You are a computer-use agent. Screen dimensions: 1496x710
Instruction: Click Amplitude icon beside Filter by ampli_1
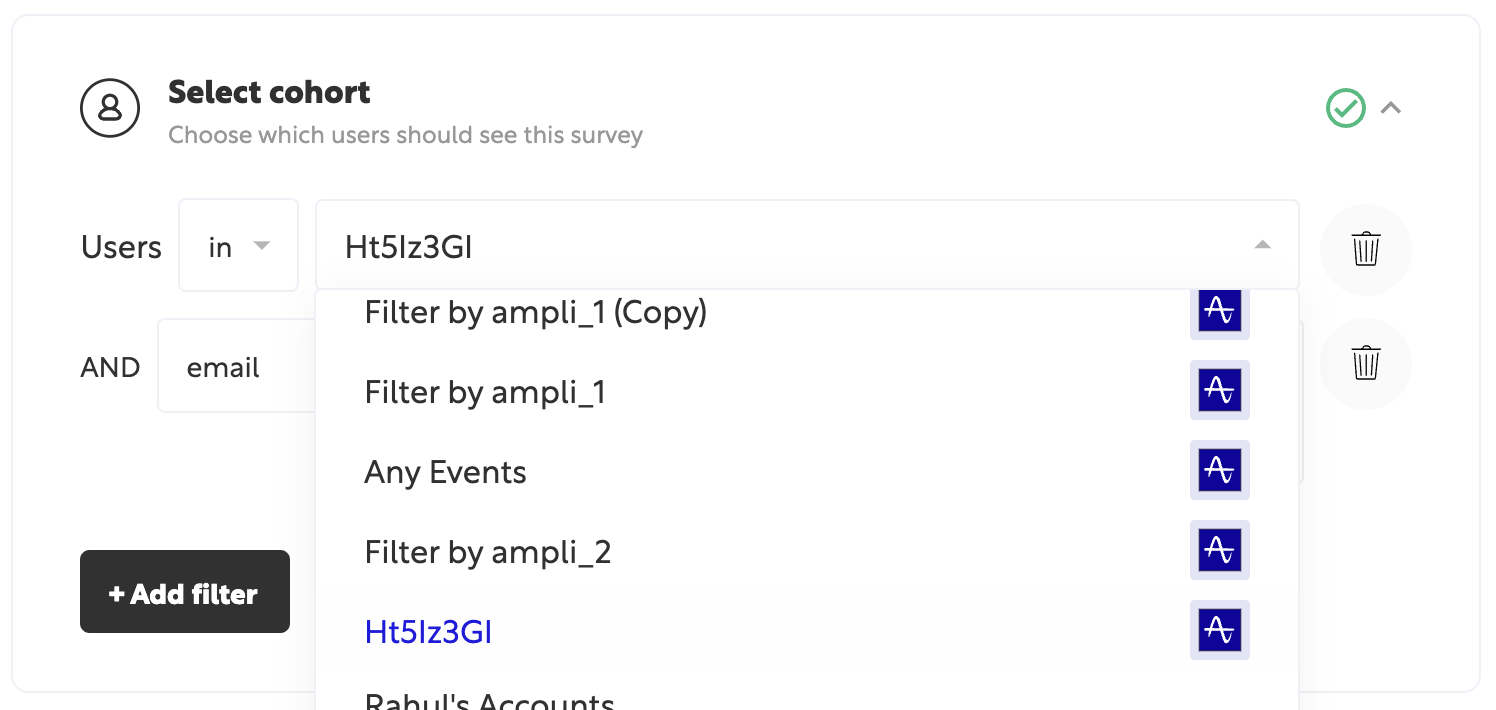coord(1219,390)
